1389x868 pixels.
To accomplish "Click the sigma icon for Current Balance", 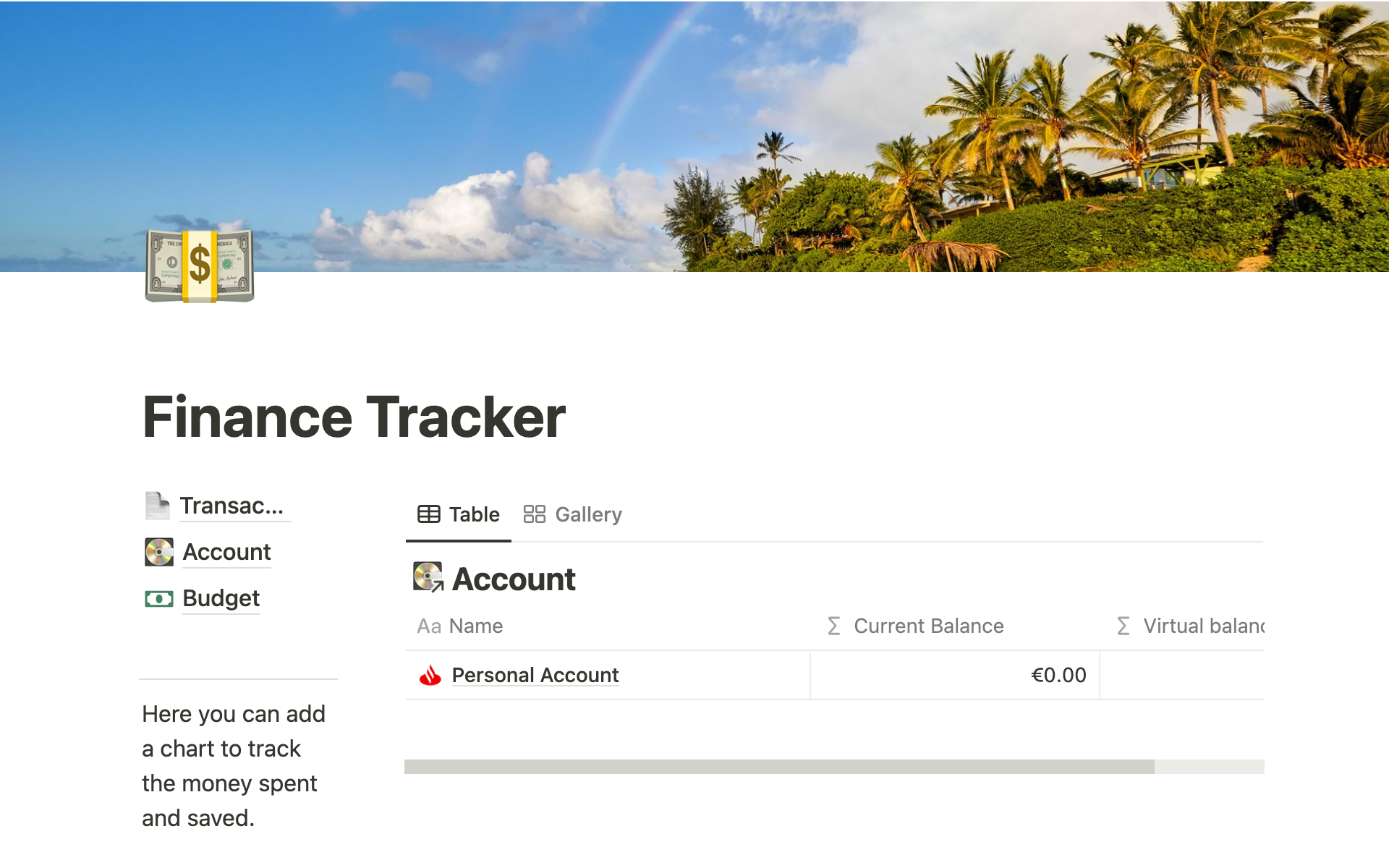I will [834, 626].
